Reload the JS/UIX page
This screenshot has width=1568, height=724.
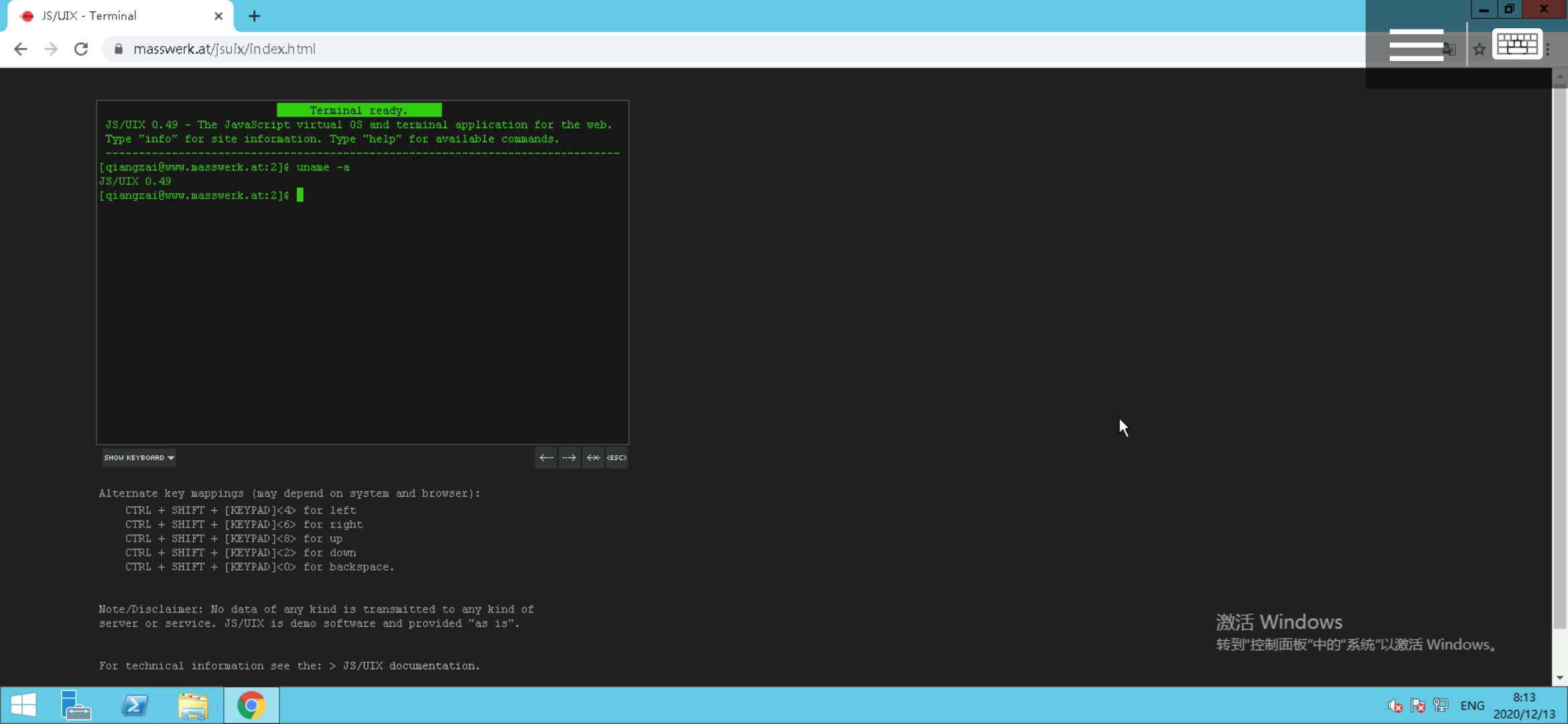pyautogui.click(x=81, y=49)
